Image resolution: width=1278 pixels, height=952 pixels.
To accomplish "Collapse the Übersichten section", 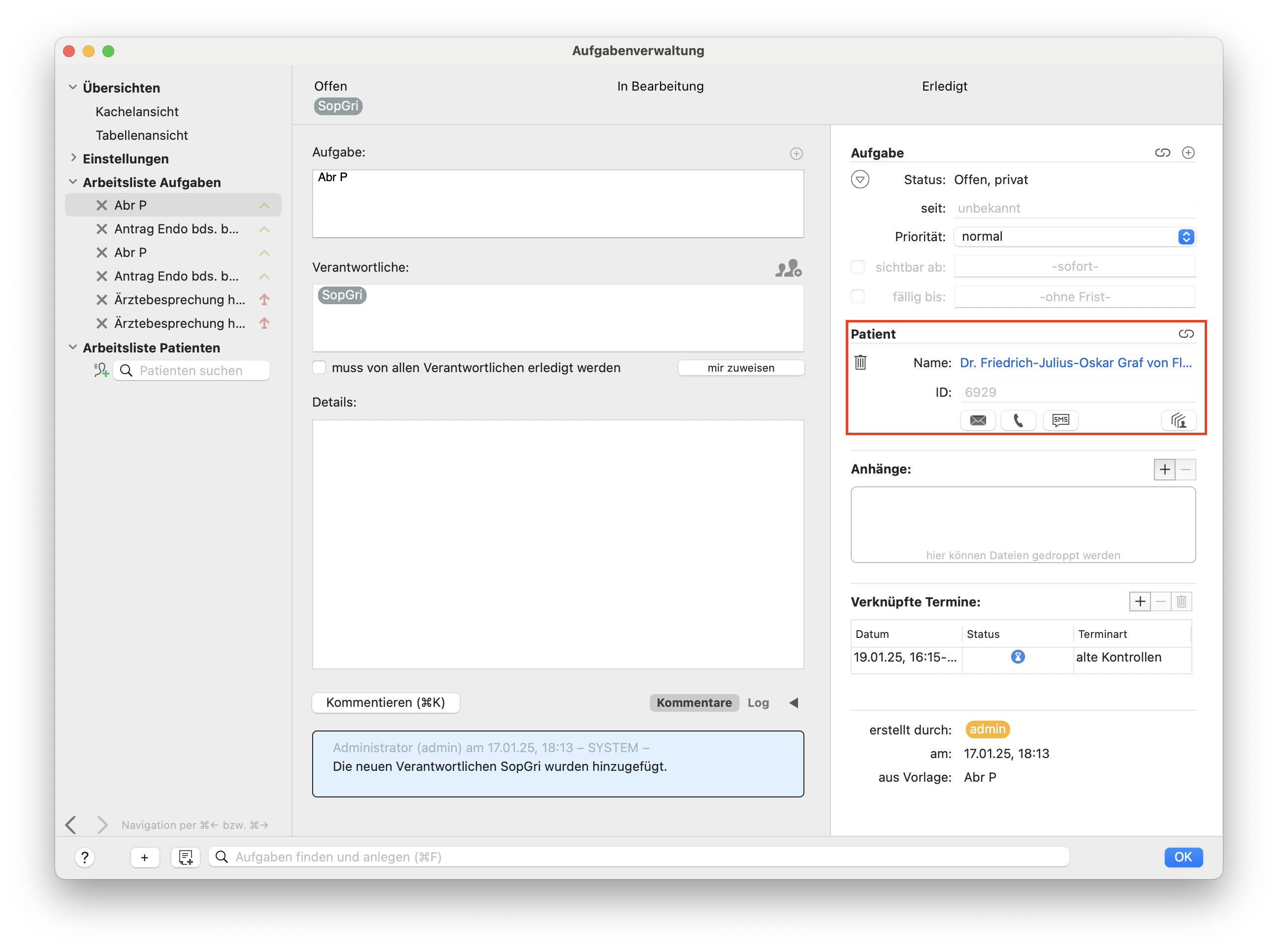I will click(72, 88).
